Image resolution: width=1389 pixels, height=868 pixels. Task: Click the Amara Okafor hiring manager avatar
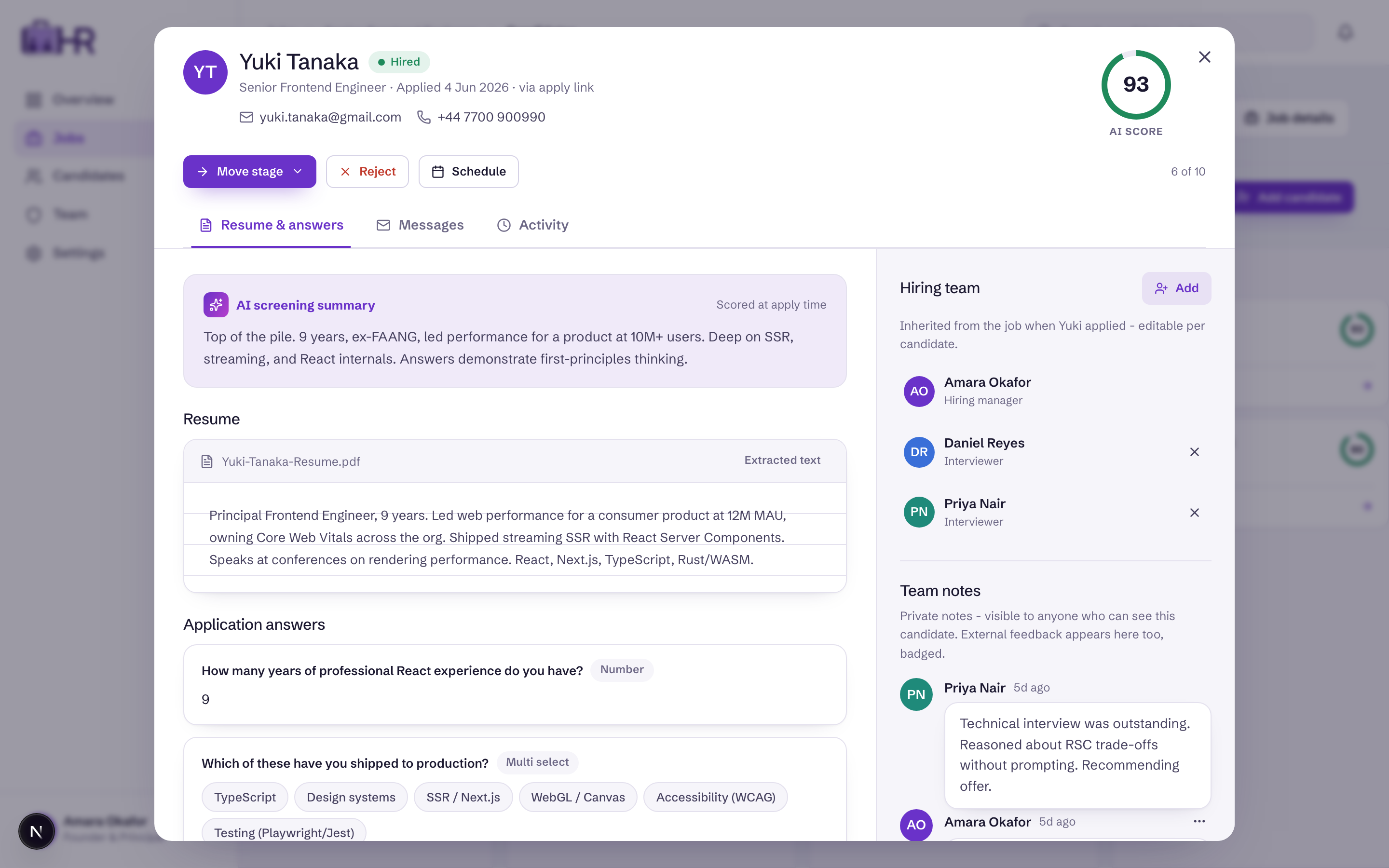[x=919, y=391]
